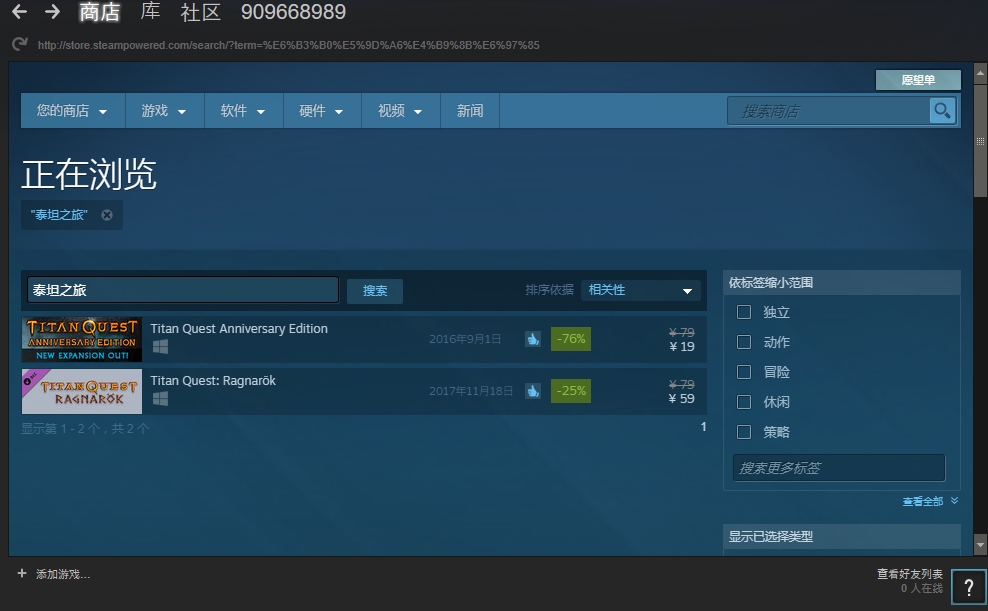Click the store URL address text
988x611 pixels.
[x=289, y=45]
